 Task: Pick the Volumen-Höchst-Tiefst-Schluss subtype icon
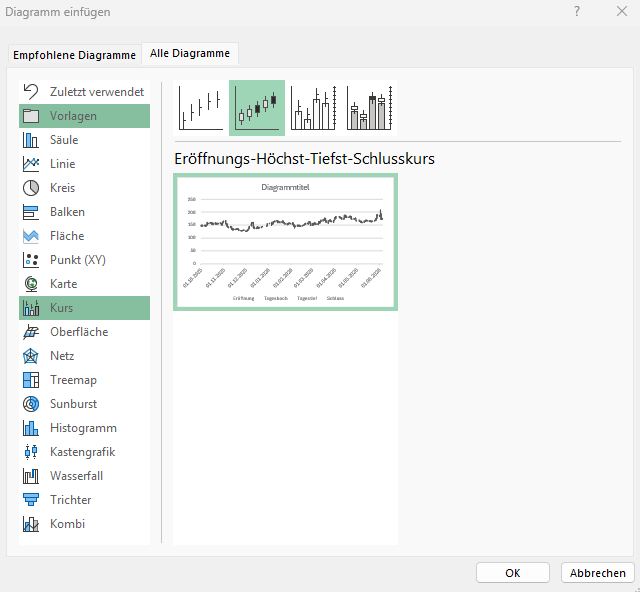(x=313, y=108)
